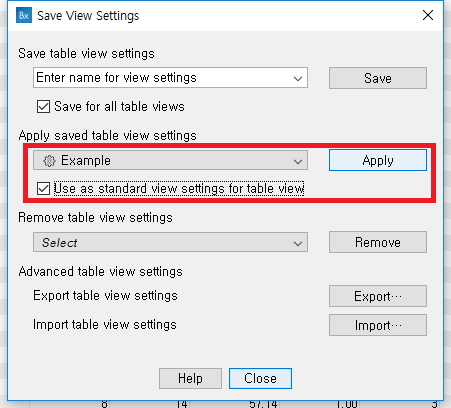The width and height of the screenshot is (451, 408).
Task: Click the Bx application icon in title bar
Action: click(24, 15)
